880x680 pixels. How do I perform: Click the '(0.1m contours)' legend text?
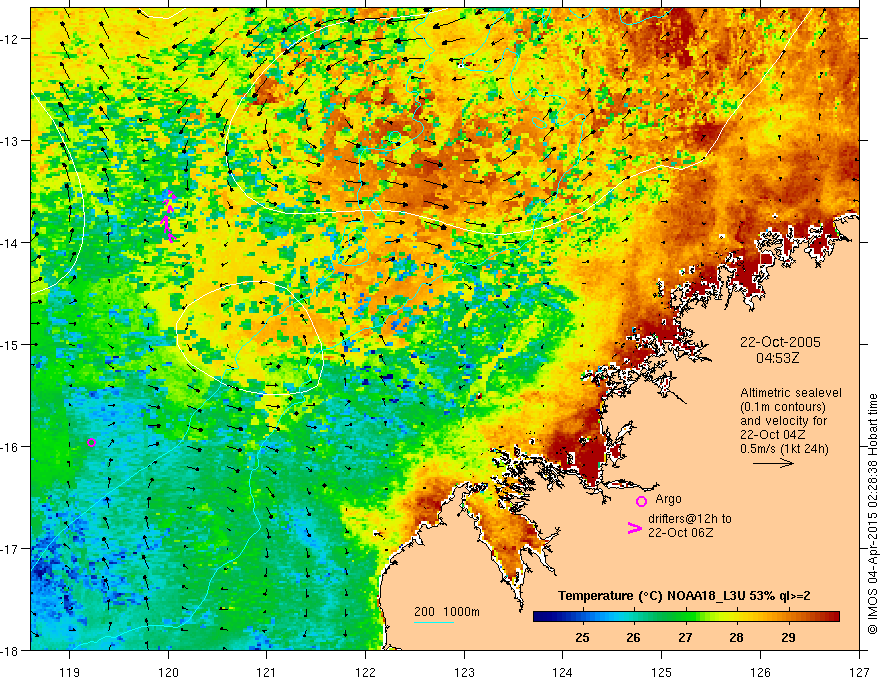click(783, 407)
